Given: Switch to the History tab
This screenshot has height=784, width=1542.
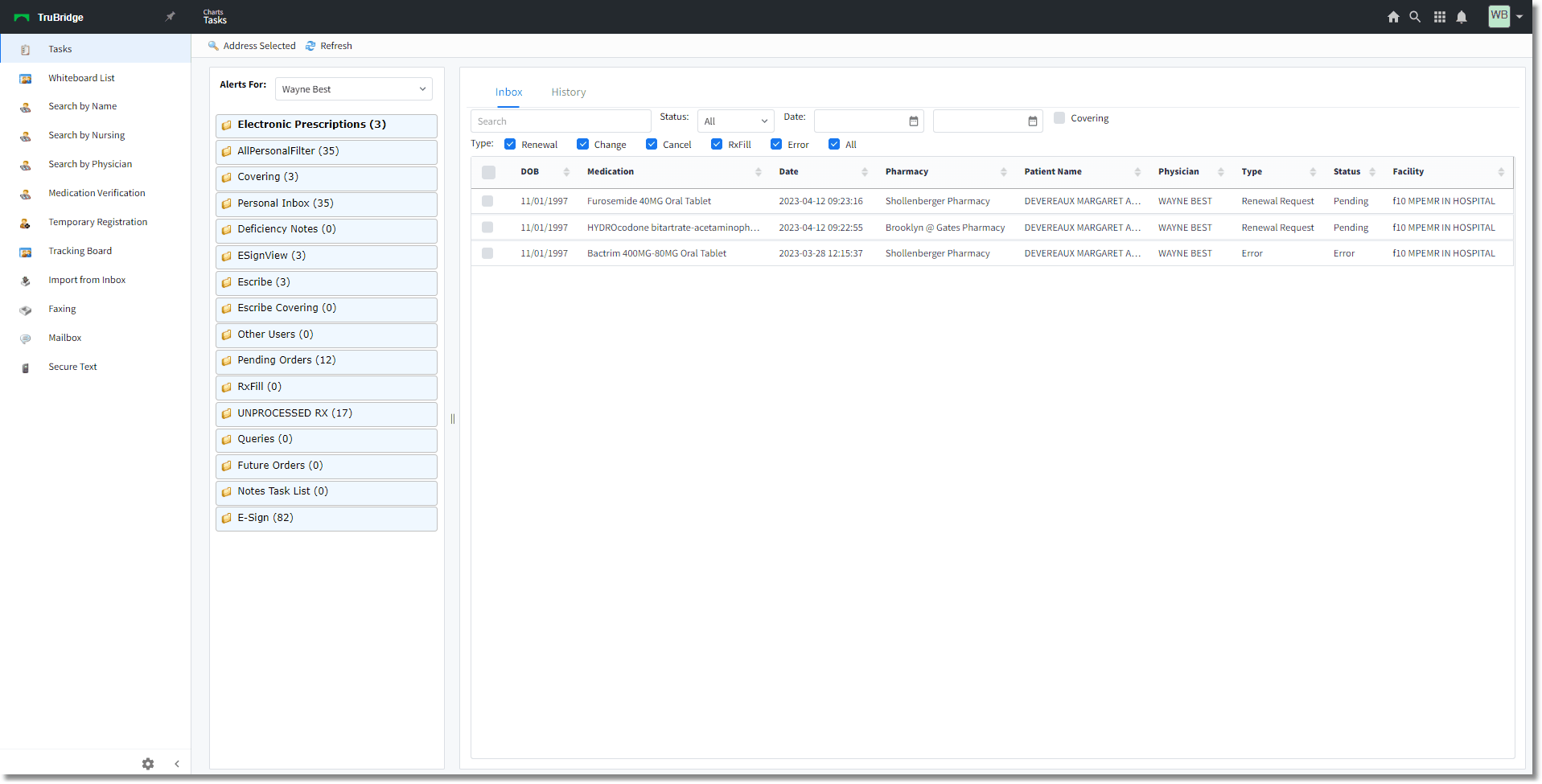Looking at the screenshot, I should click(569, 92).
